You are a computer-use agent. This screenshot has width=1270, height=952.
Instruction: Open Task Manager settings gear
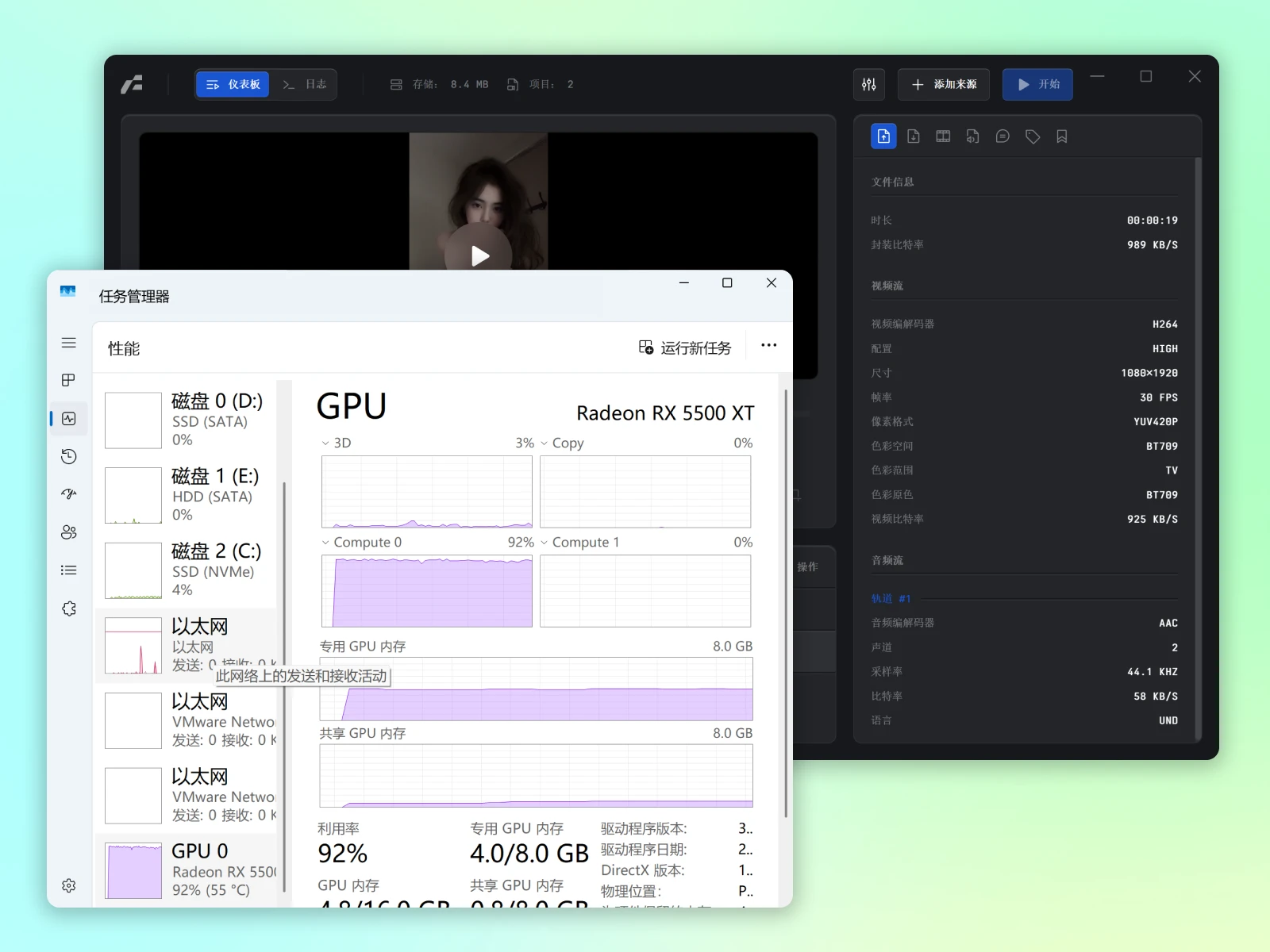pyautogui.click(x=69, y=885)
